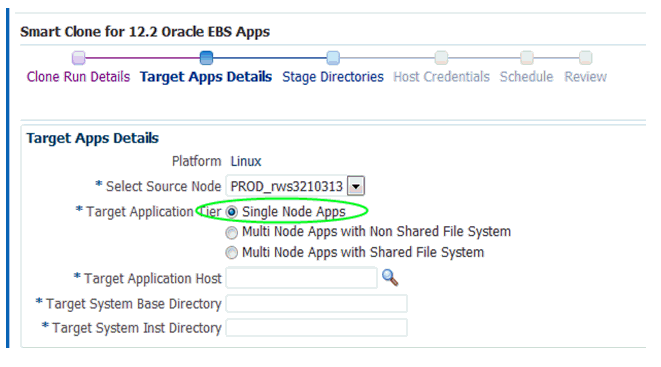Open the Schedule step label

coord(527,77)
